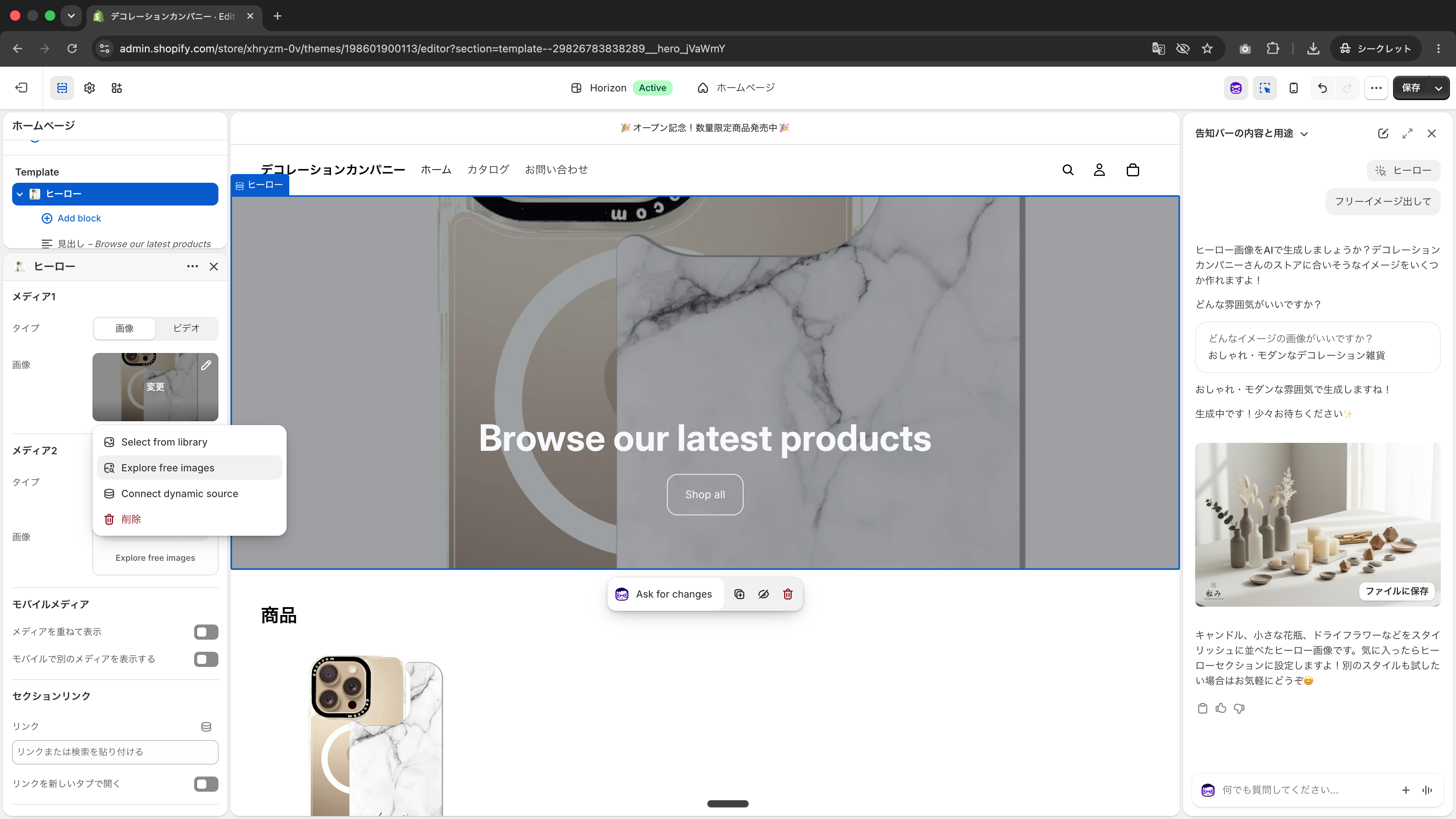Collapse the ヒーロー tree item chevron
Image resolution: width=1456 pixels, height=819 pixels.
click(20, 194)
